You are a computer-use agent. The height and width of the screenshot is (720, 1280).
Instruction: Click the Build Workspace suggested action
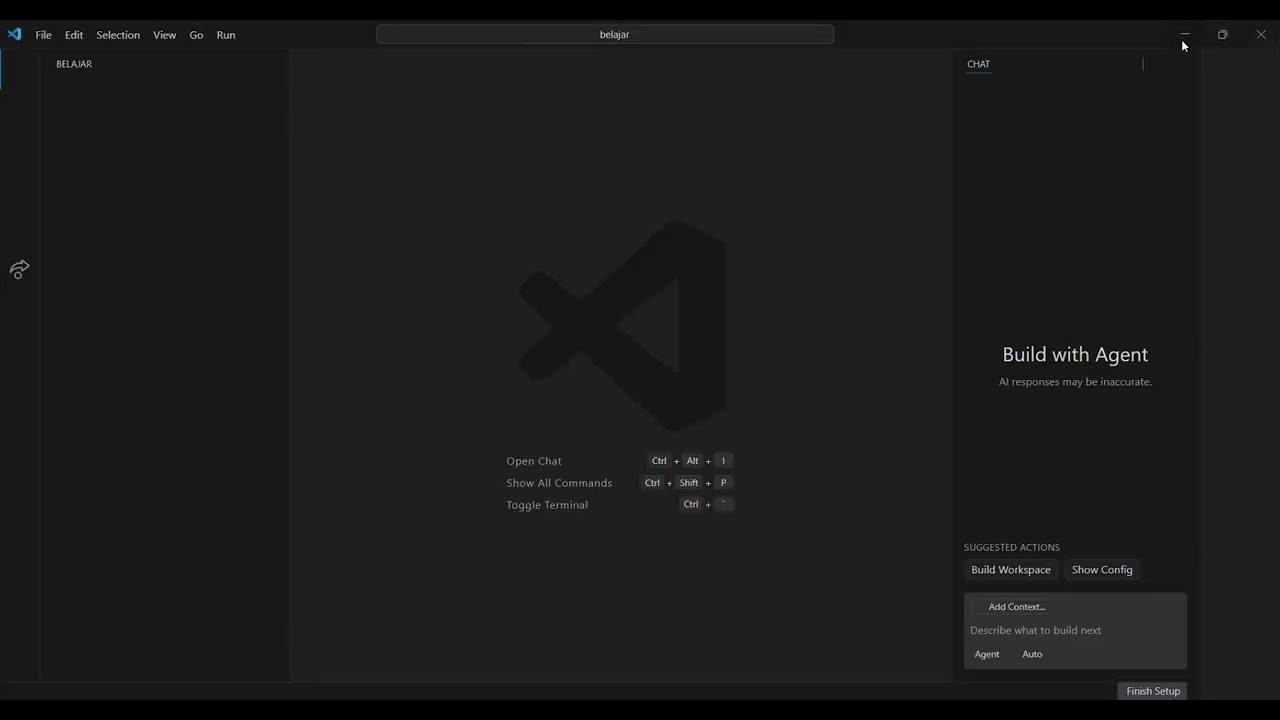(x=1011, y=570)
